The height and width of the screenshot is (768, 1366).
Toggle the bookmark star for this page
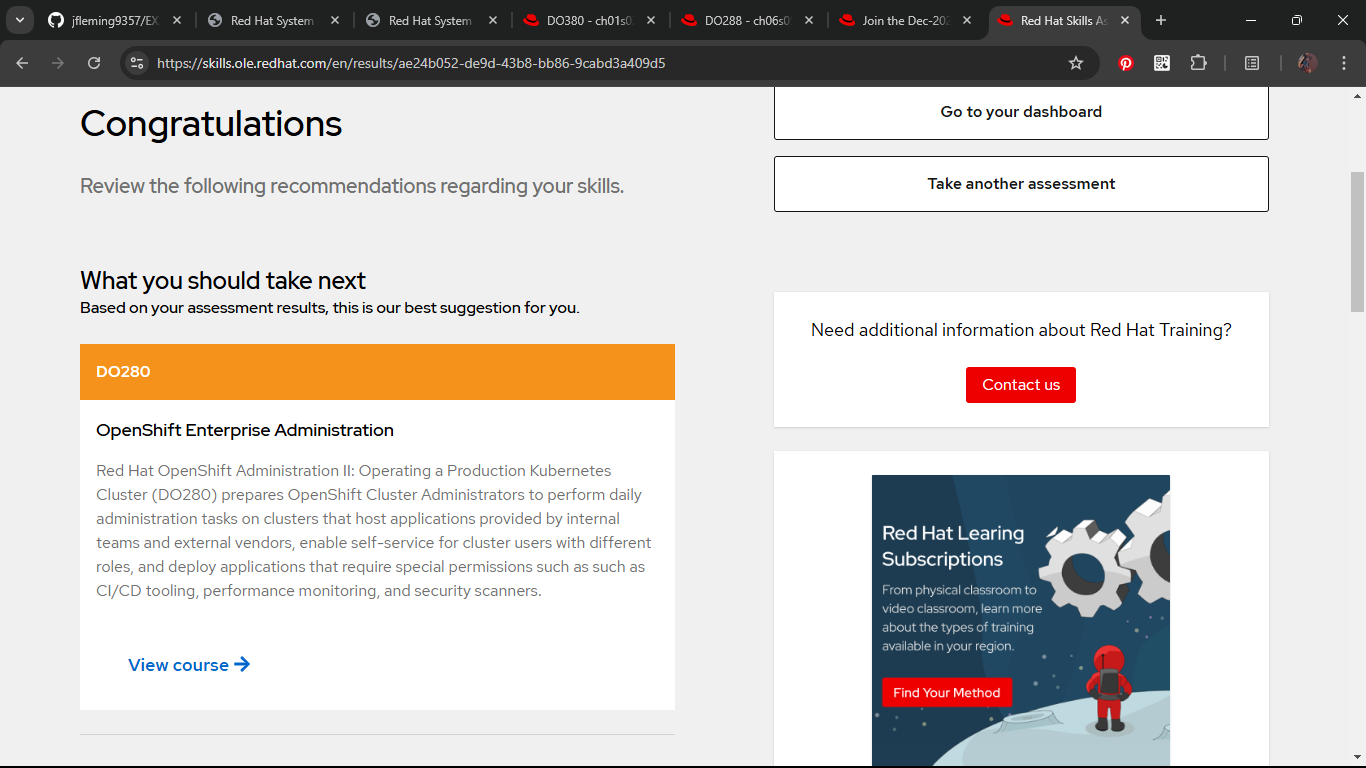[1076, 62]
